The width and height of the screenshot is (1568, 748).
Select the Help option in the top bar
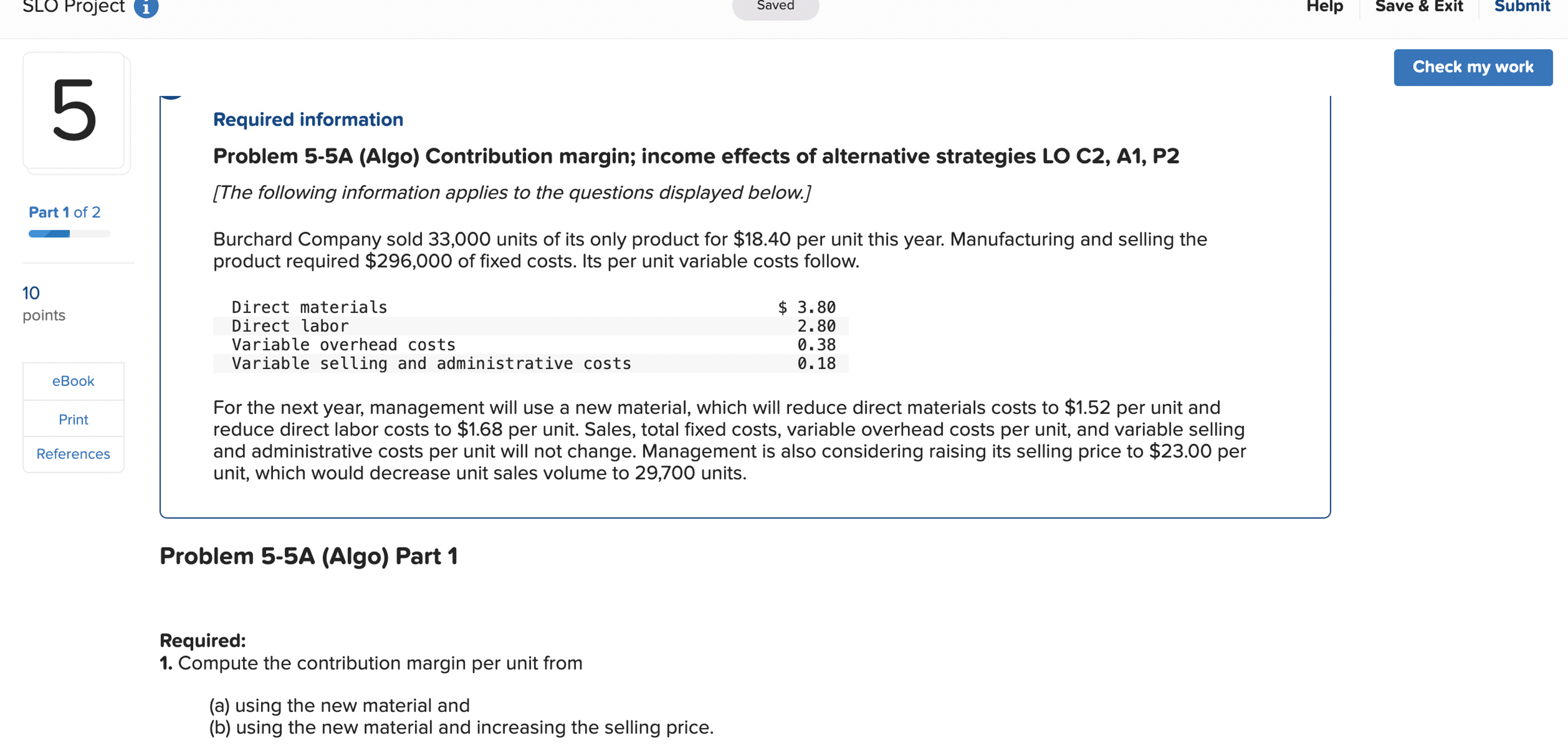(1325, 6)
